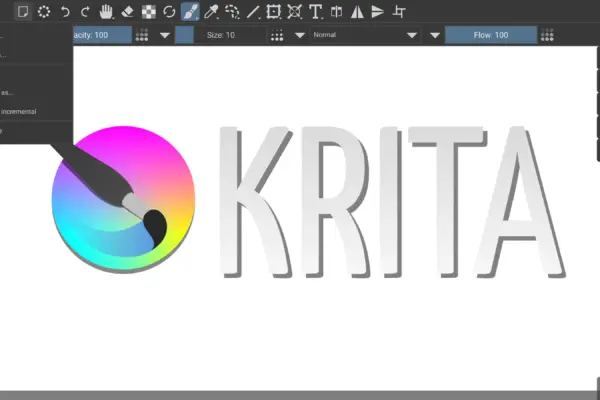
Task: Select the Line tool
Action: (253, 12)
